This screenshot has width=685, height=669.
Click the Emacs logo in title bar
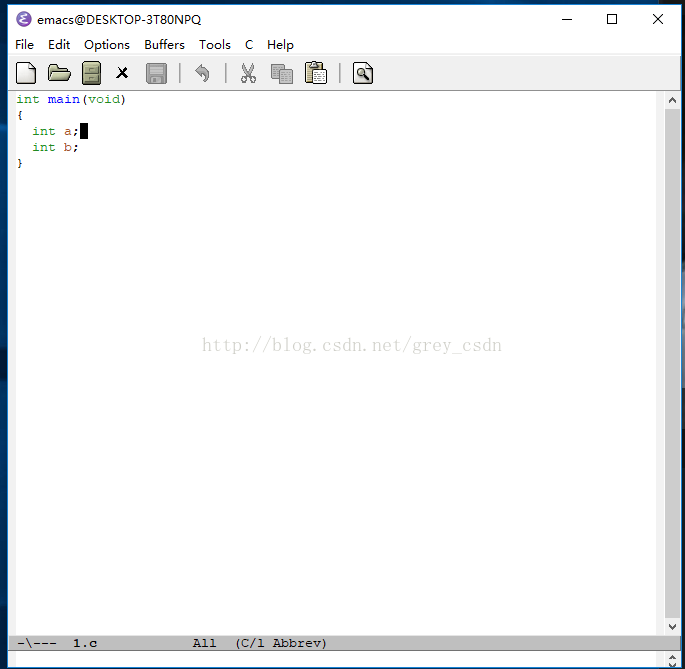click(24, 19)
